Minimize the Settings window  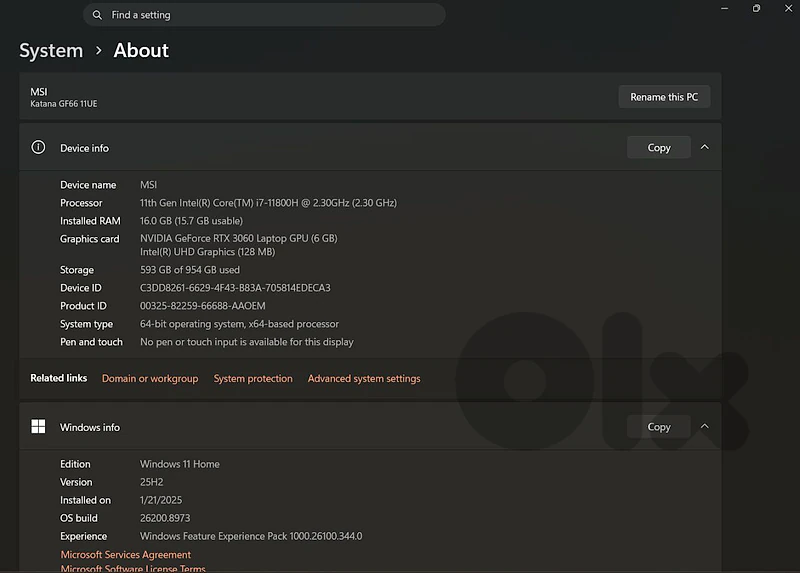pos(724,8)
